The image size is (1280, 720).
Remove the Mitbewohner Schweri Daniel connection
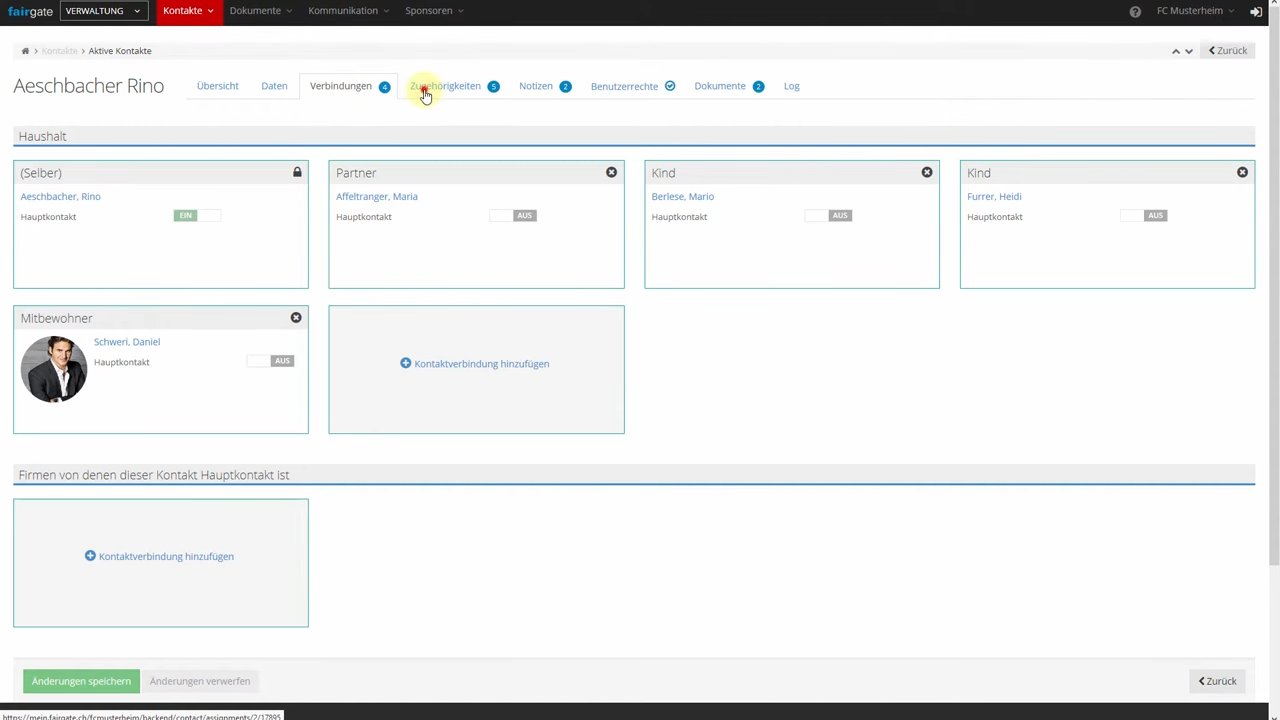(x=296, y=318)
